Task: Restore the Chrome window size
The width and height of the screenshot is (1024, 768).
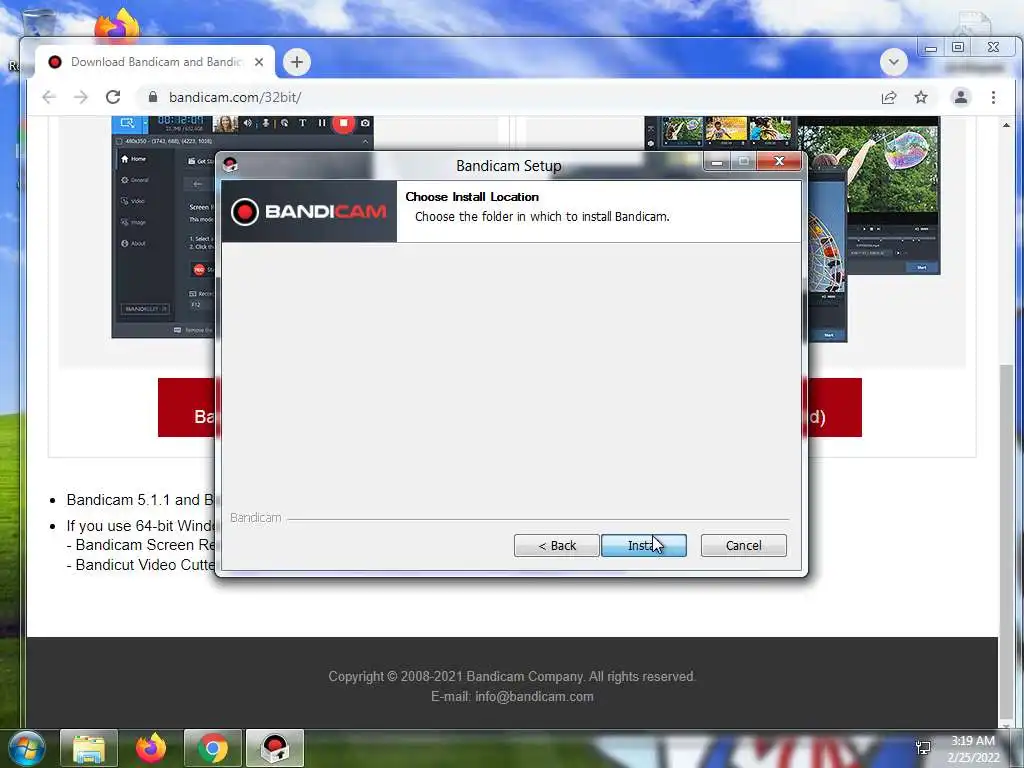Action: click(958, 47)
